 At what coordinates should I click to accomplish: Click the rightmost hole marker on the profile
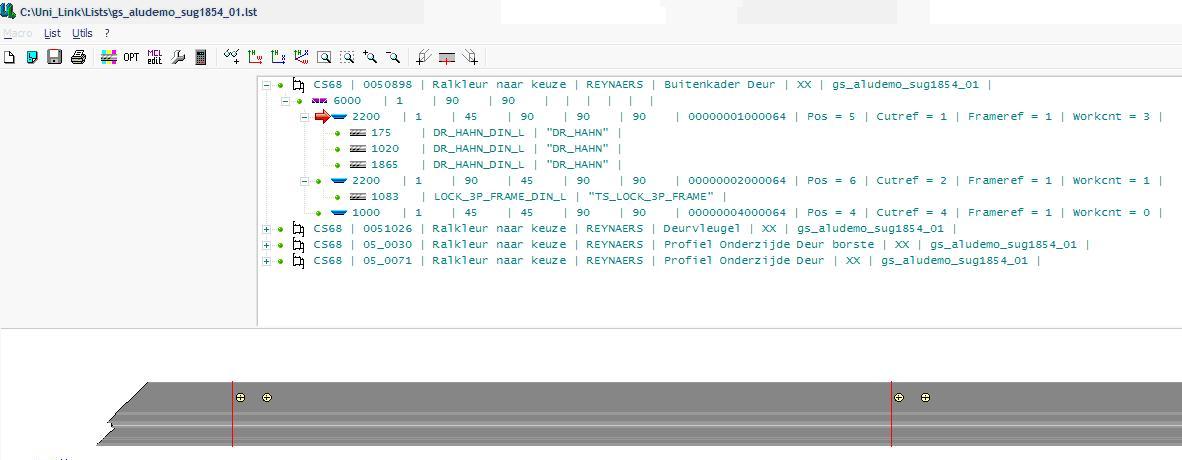pos(926,397)
